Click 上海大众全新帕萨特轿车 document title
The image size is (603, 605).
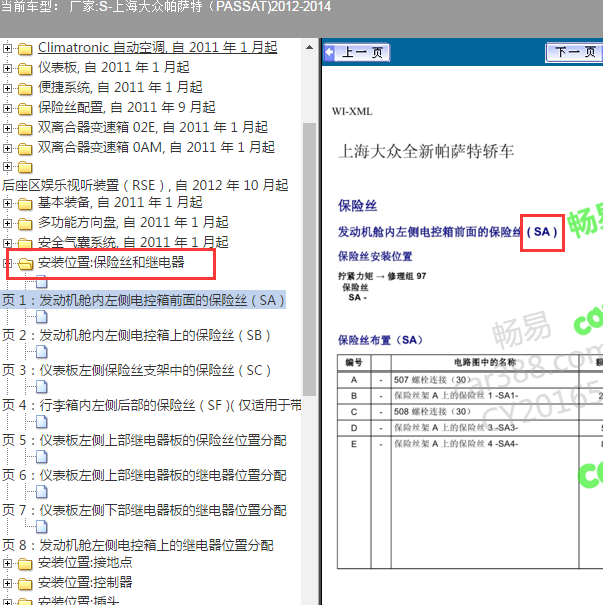click(x=426, y=151)
